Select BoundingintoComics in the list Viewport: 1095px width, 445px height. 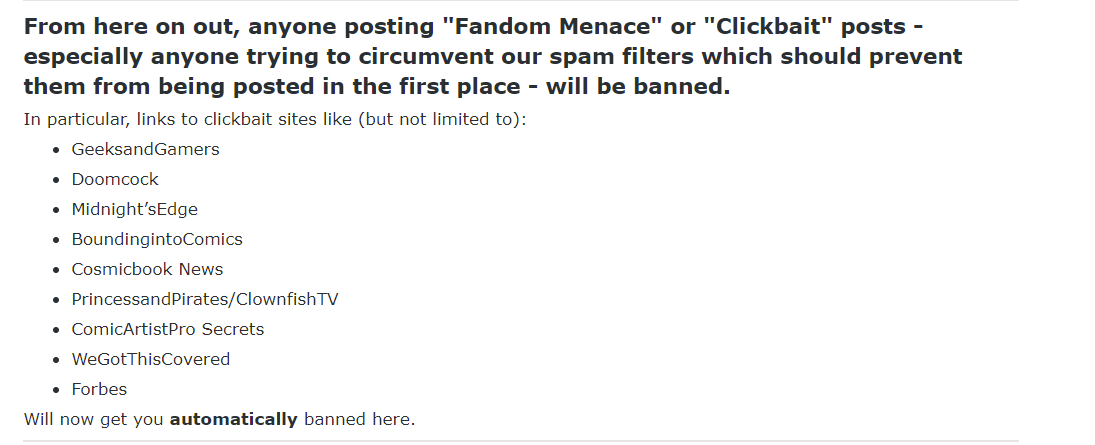pos(157,240)
